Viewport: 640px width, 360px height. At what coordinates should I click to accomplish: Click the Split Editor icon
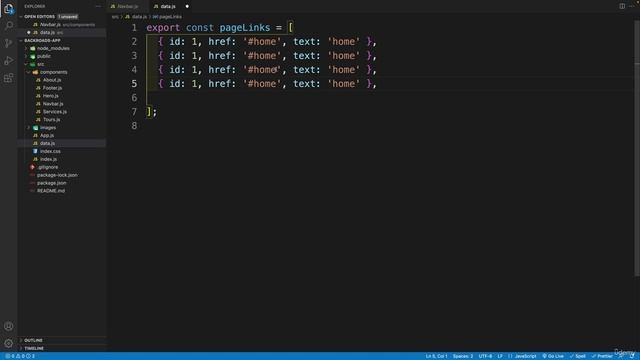click(622, 6)
